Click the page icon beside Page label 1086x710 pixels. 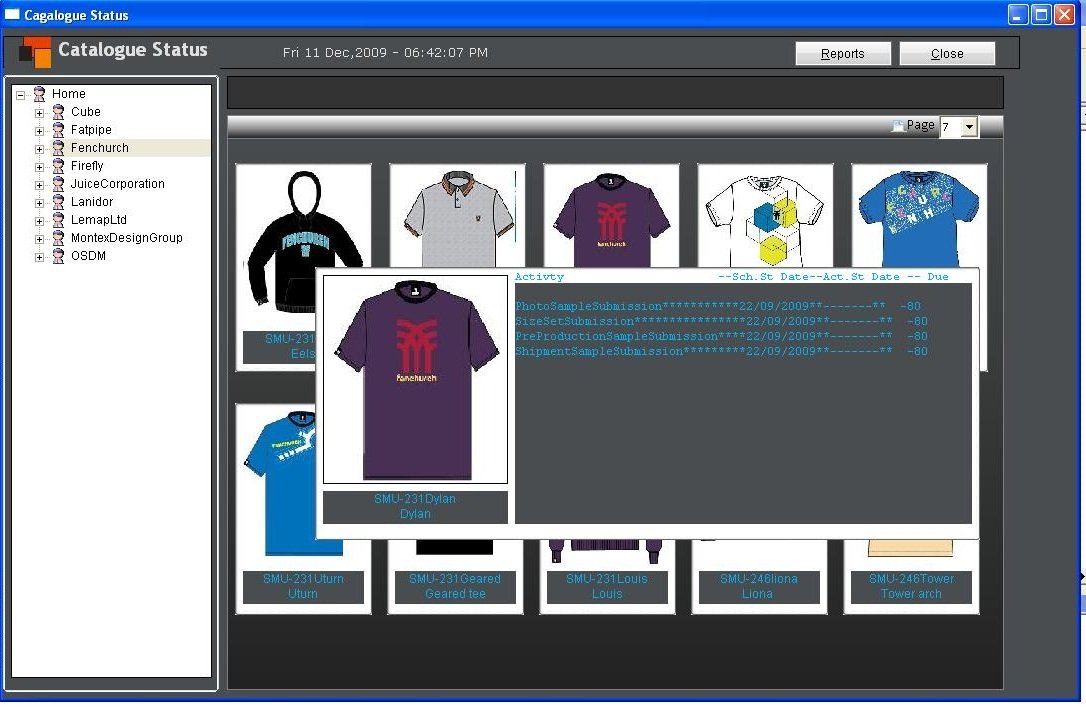click(897, 126)
